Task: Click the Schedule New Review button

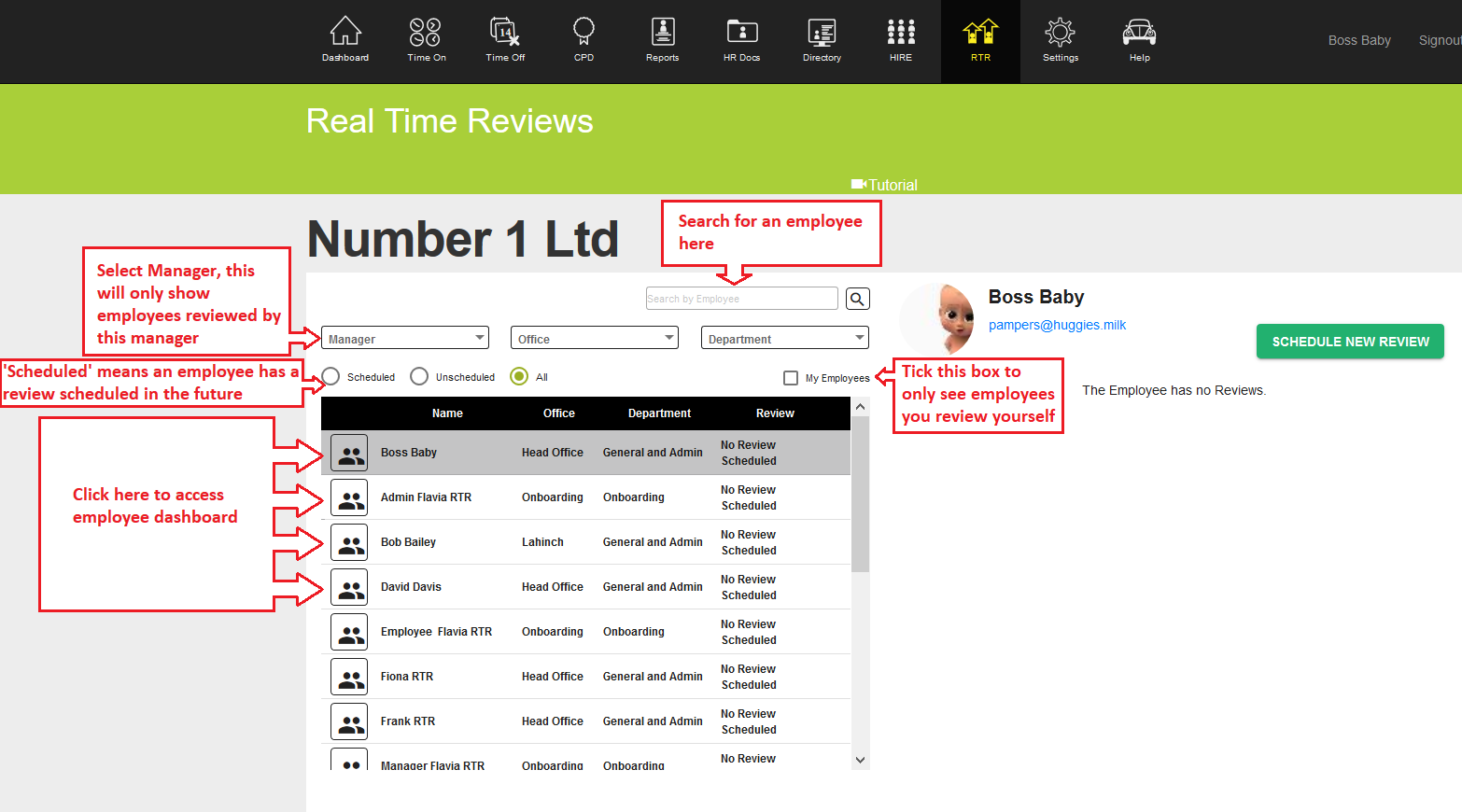Action: 1350,342
